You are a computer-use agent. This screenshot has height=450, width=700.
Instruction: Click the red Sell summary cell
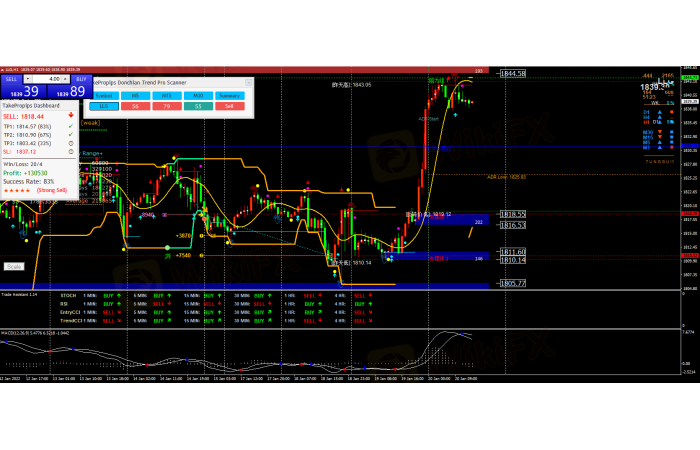pyautogui.click(x=230, y=105)
